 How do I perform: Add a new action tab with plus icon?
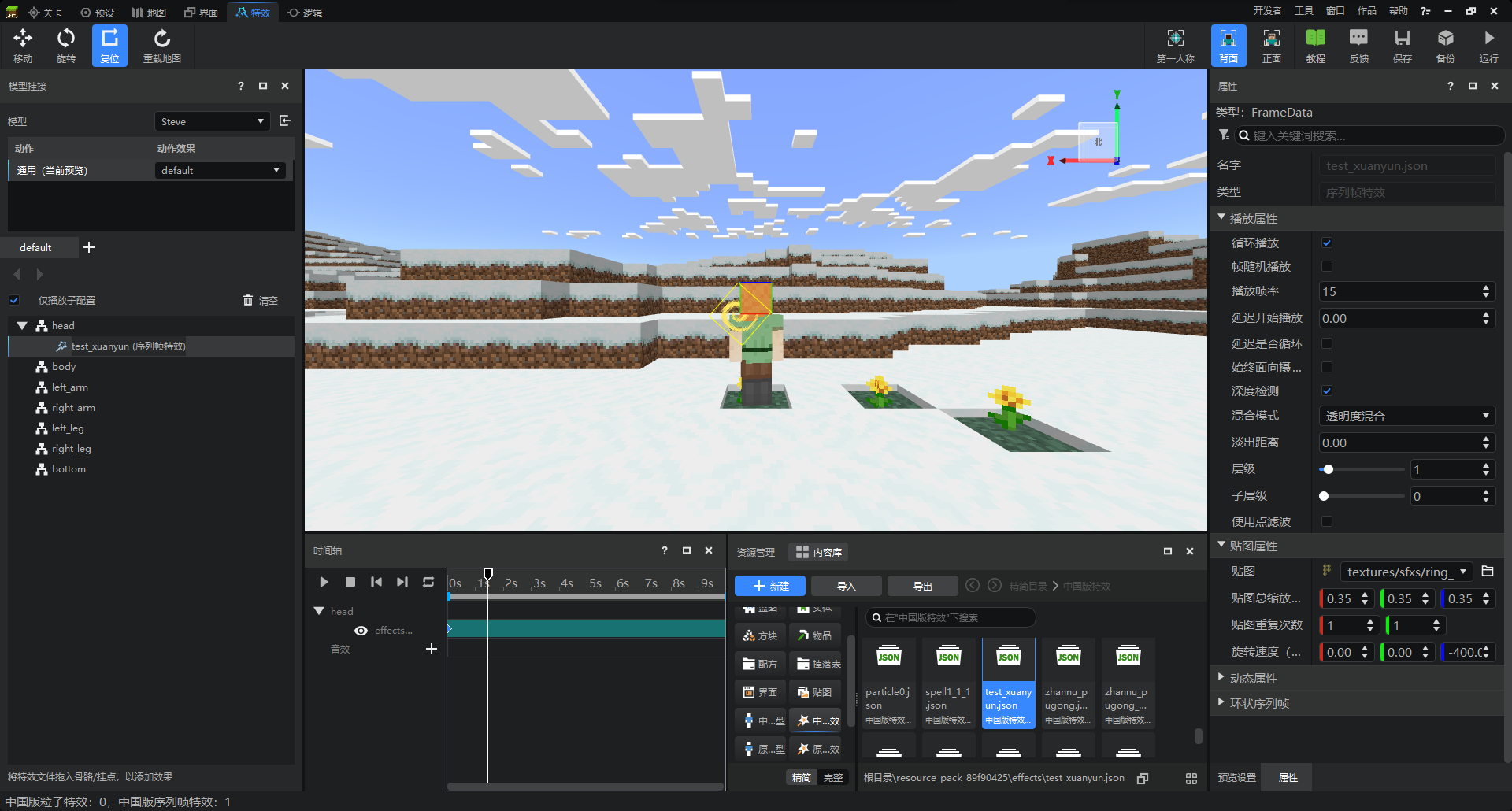[x=89, y=247]
